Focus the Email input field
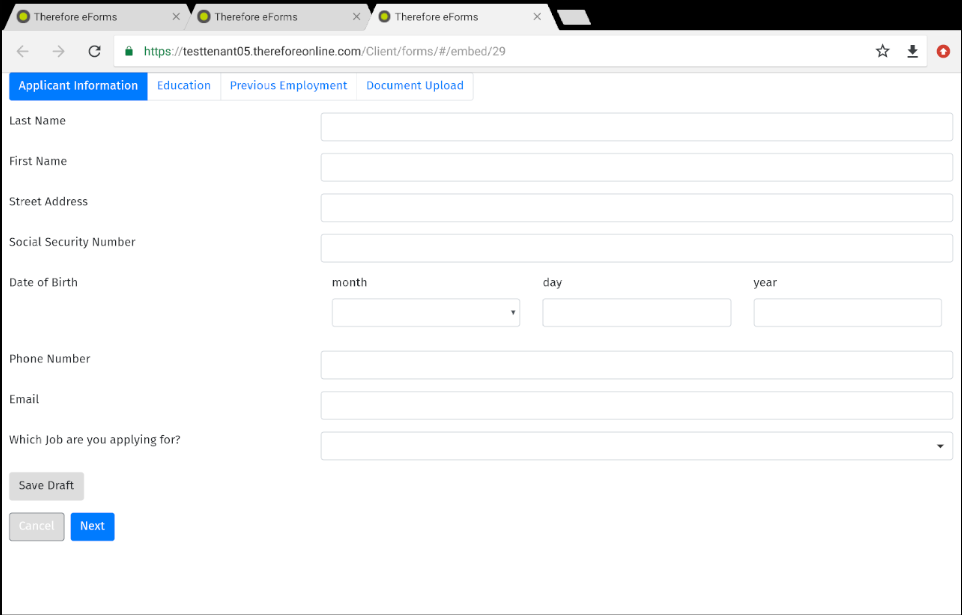The image size is (962, 615). (x=636, y=405)
